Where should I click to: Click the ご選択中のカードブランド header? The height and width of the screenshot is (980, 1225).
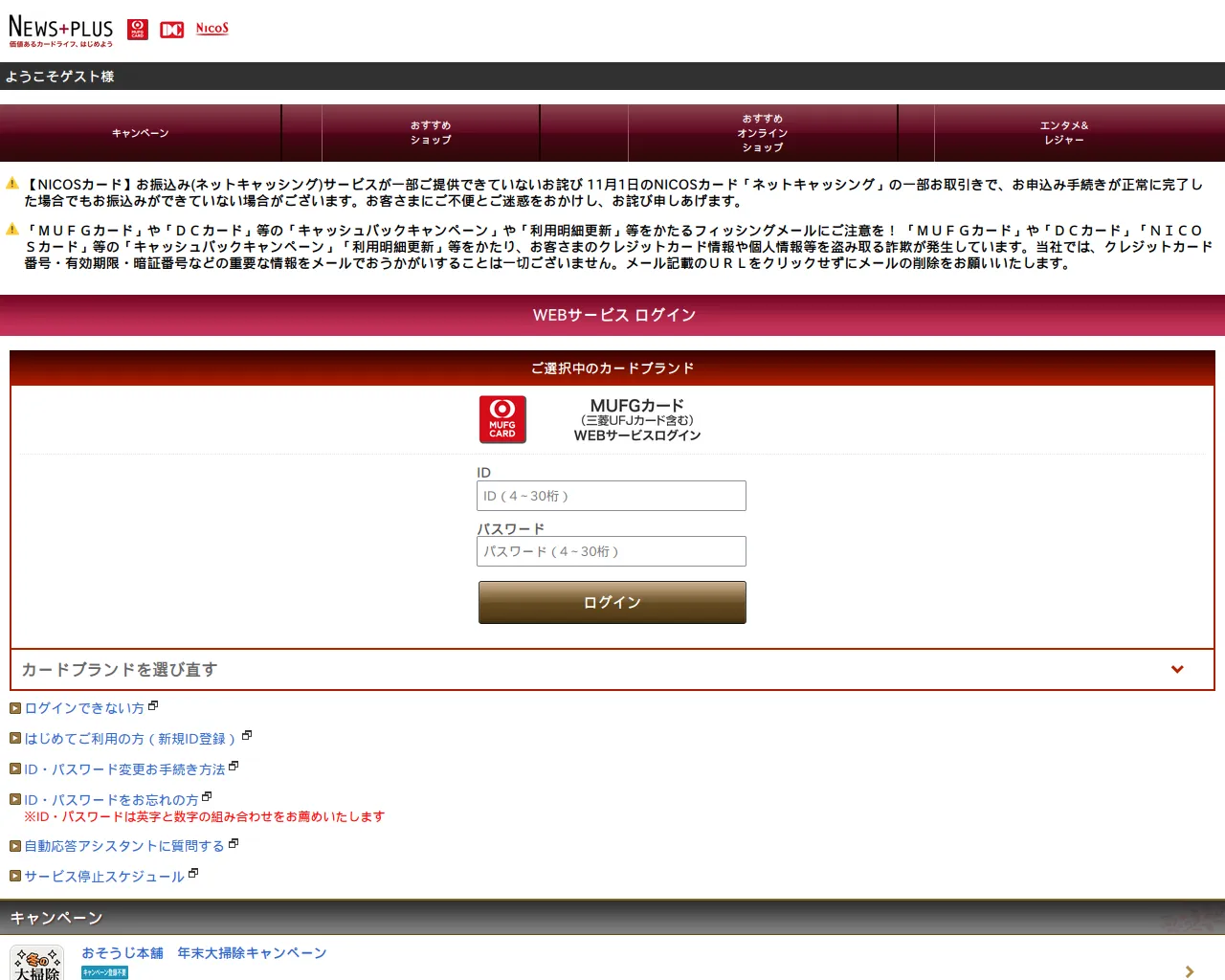point(612,368)
